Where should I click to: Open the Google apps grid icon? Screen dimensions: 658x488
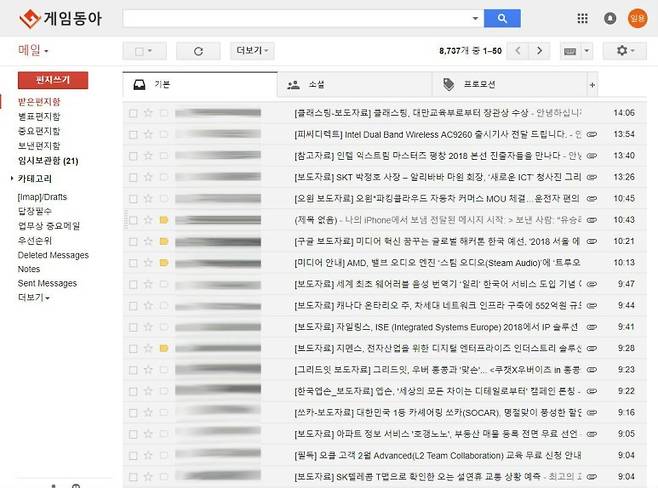582,18
